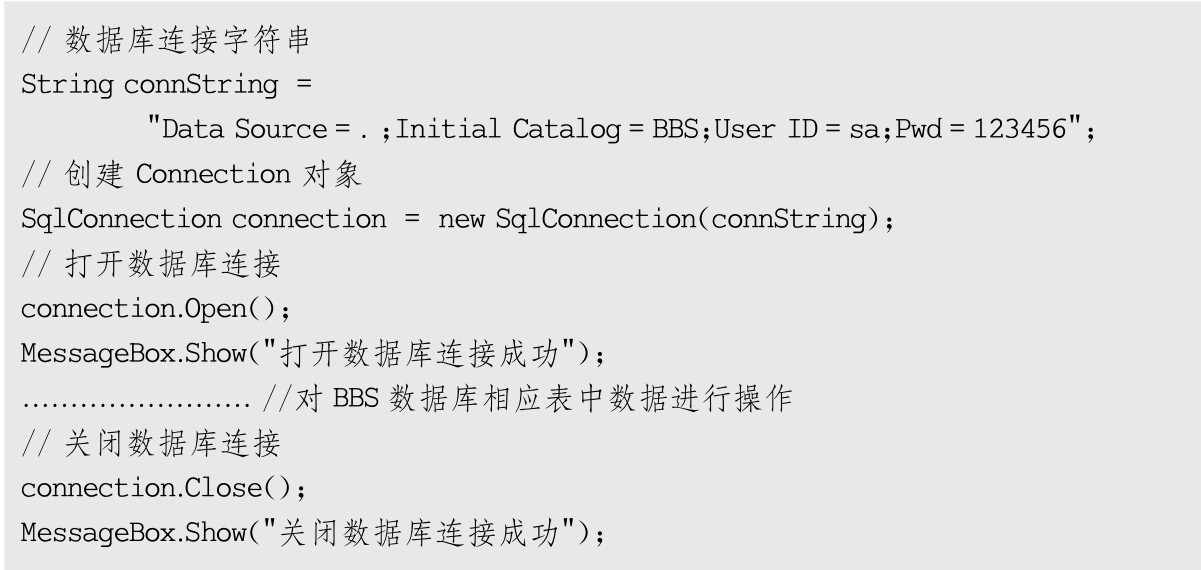Click the 'new' keyword
1201x570 pixels.
(462, 219)
